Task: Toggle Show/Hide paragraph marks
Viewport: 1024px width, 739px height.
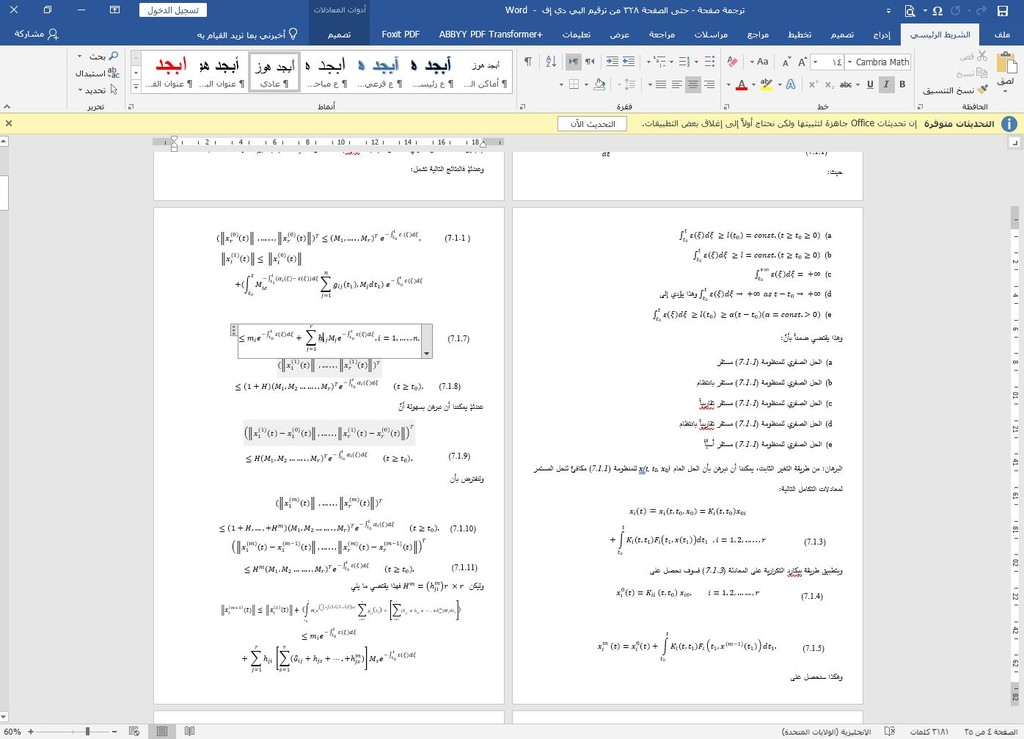Action: (x=528, y=62)
